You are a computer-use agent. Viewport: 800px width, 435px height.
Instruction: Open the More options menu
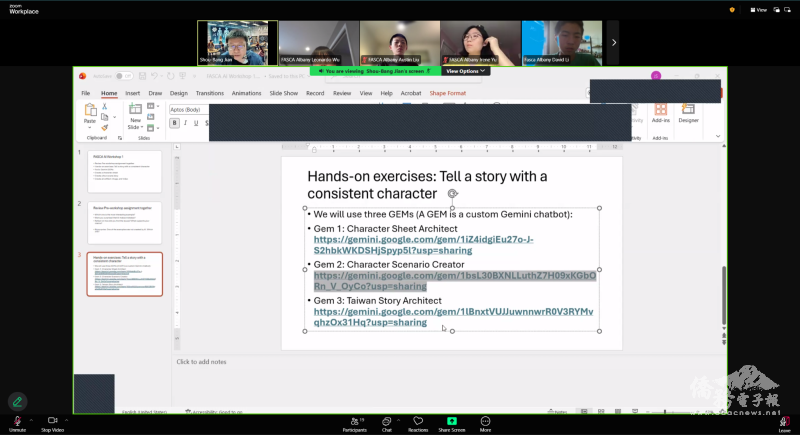click(x=485, y=420)
